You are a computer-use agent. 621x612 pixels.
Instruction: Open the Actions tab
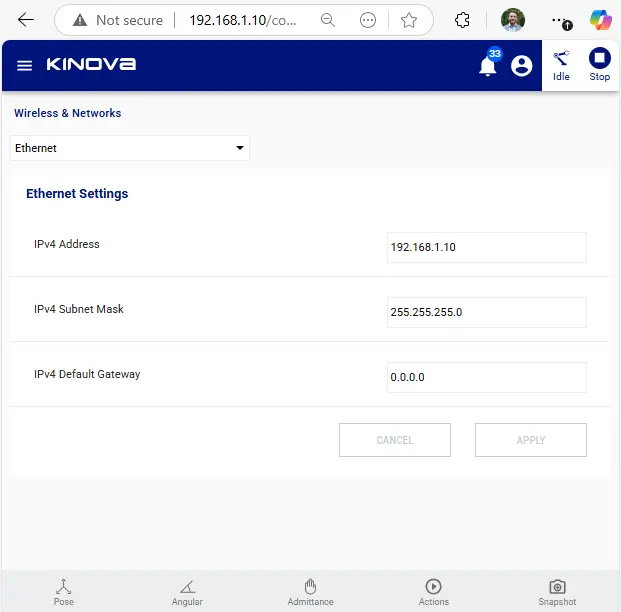click(434, 592)
